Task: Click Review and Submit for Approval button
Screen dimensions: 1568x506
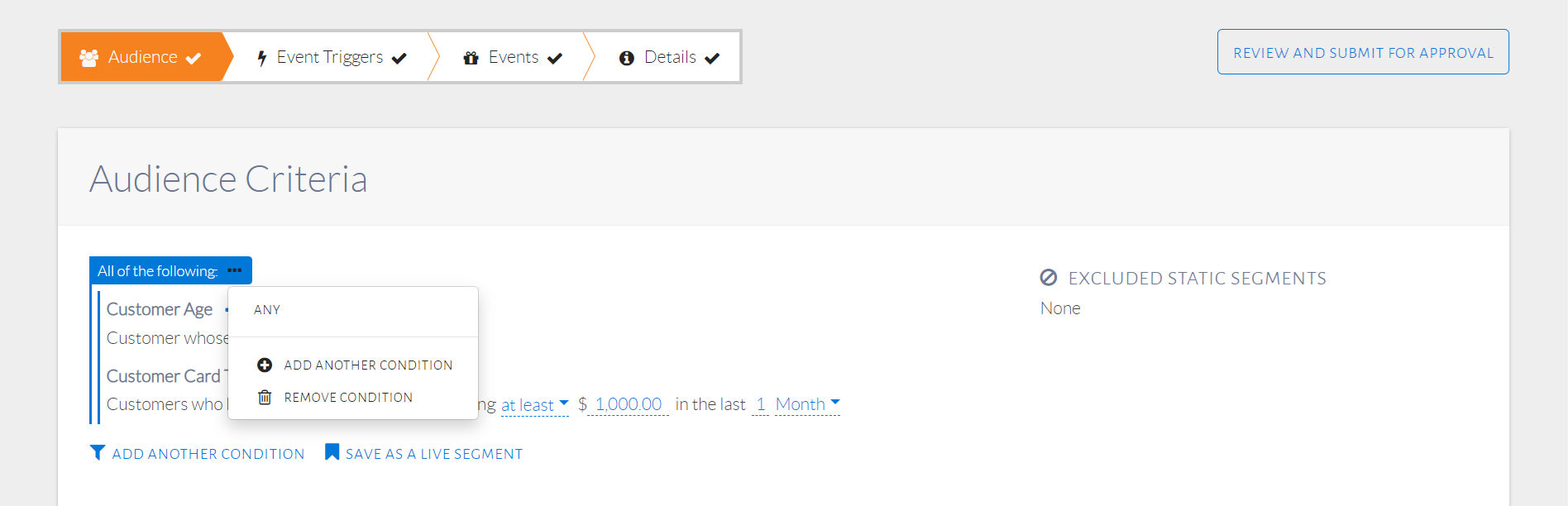Action: click(1363, 52)
